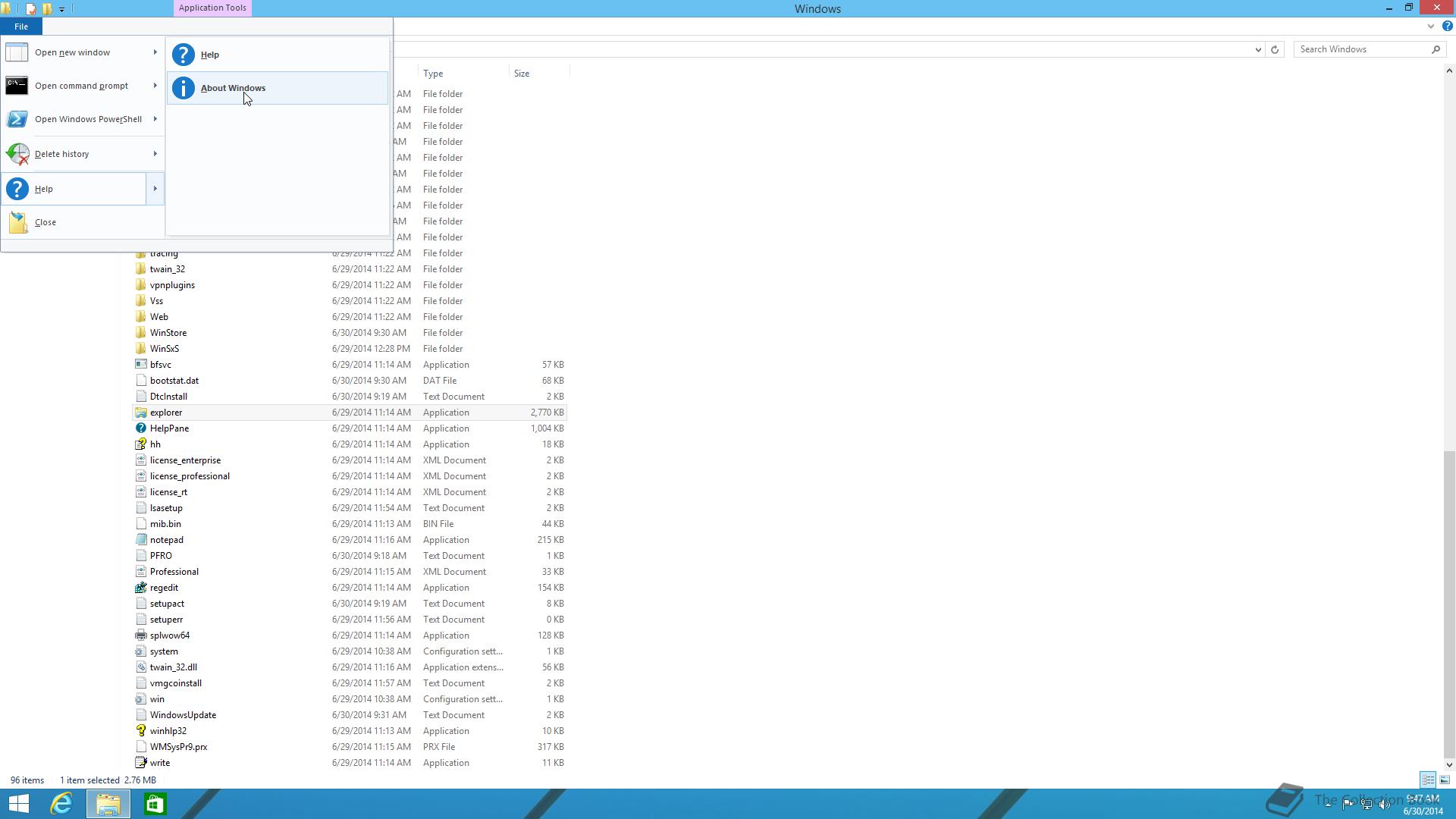Expand the Open command prompt submenu arrow
This screenshot has height=819, width=1456.
click(155, 86)
